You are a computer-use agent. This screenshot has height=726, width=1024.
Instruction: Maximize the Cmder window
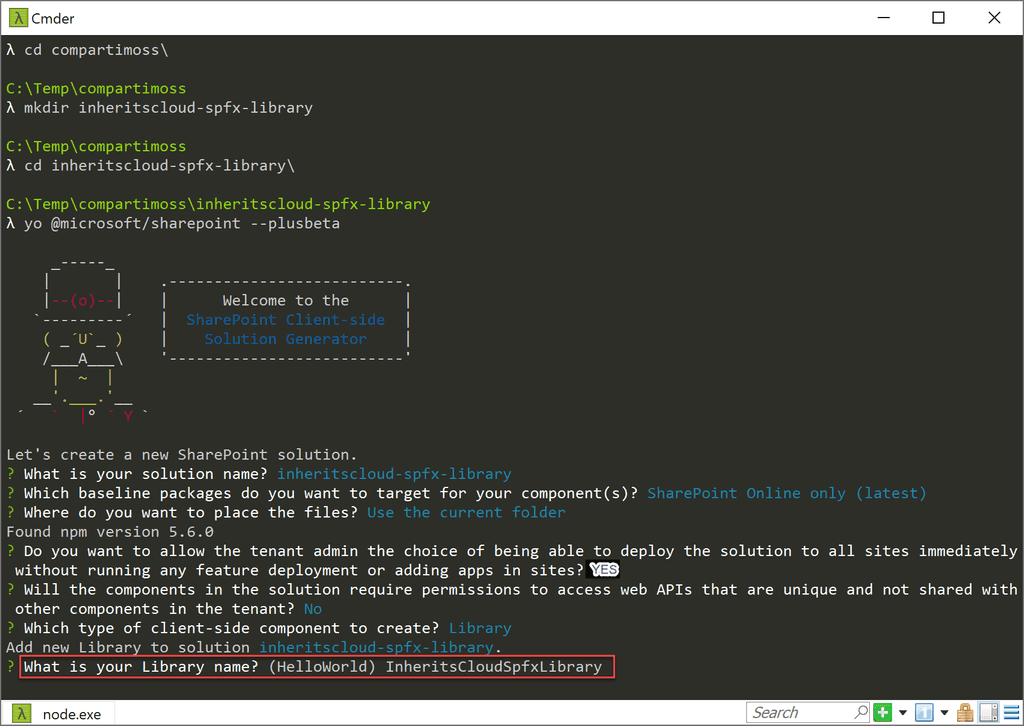pyautogui.click(x=938, y=18)
